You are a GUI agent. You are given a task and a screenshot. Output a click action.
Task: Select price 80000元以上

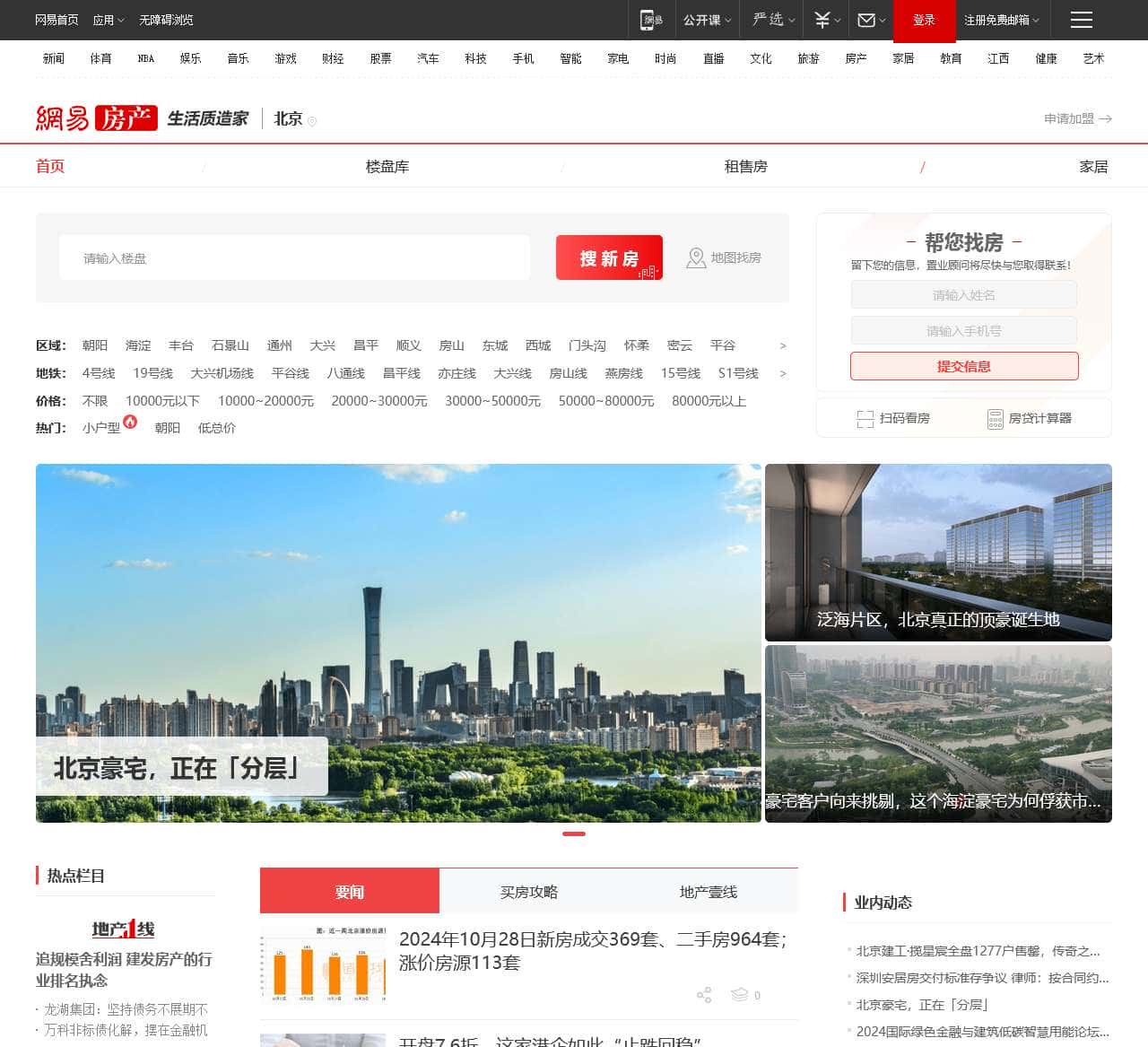(x=709, y=401)
